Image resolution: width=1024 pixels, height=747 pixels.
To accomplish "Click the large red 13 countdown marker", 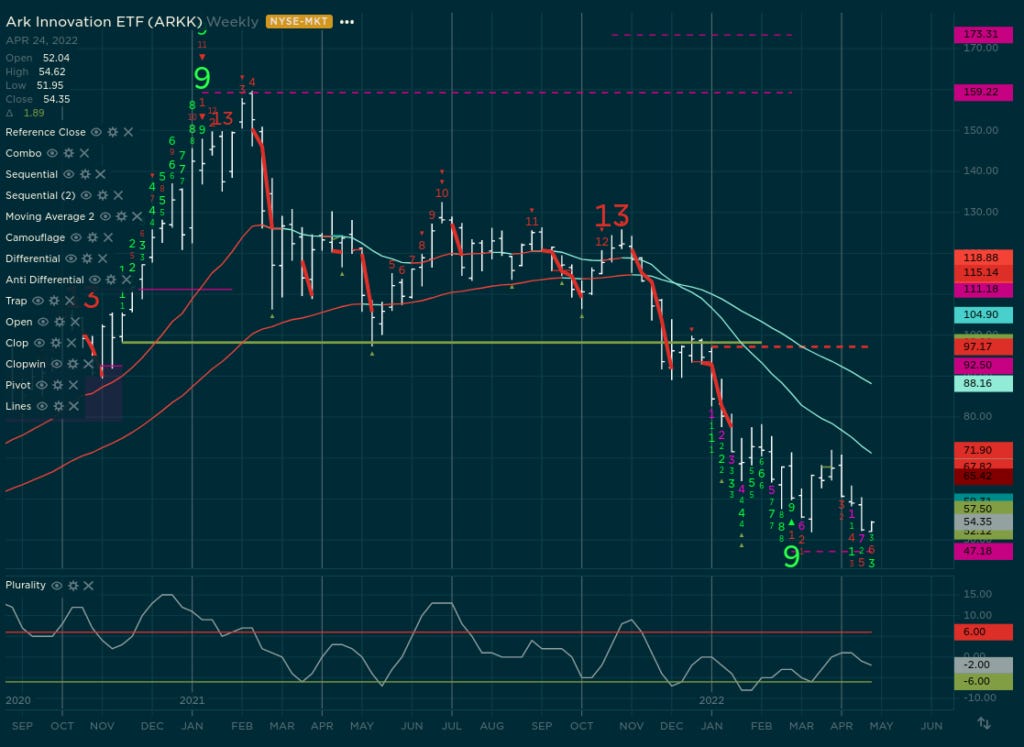I will click(612, 215).
